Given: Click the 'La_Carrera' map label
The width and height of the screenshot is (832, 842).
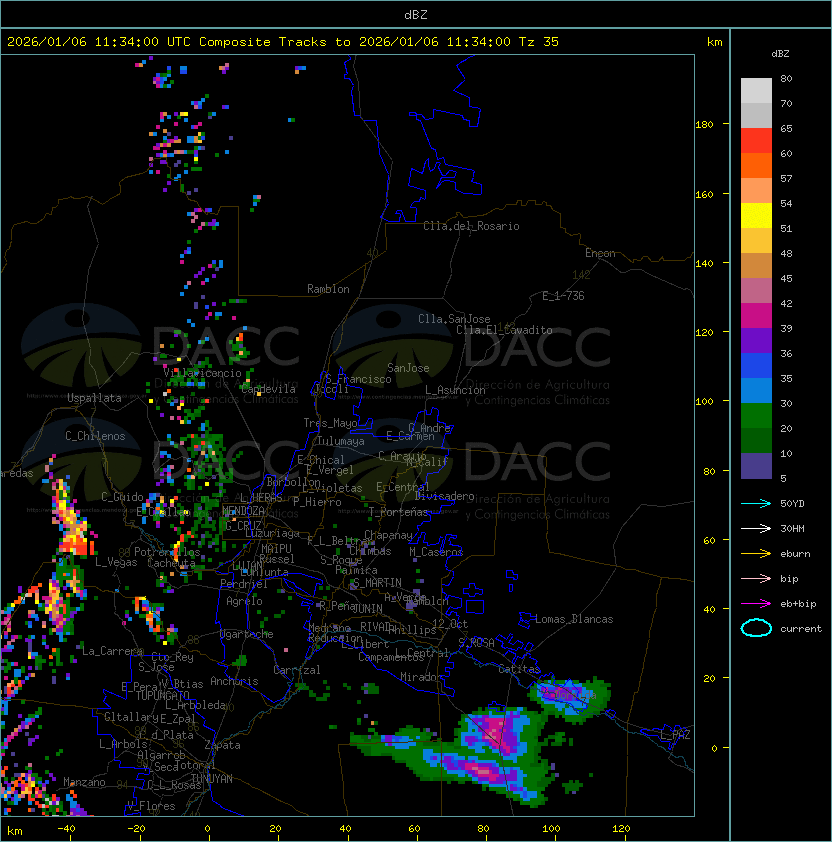Looking at the screenshot, I should [x=112, y=651].
